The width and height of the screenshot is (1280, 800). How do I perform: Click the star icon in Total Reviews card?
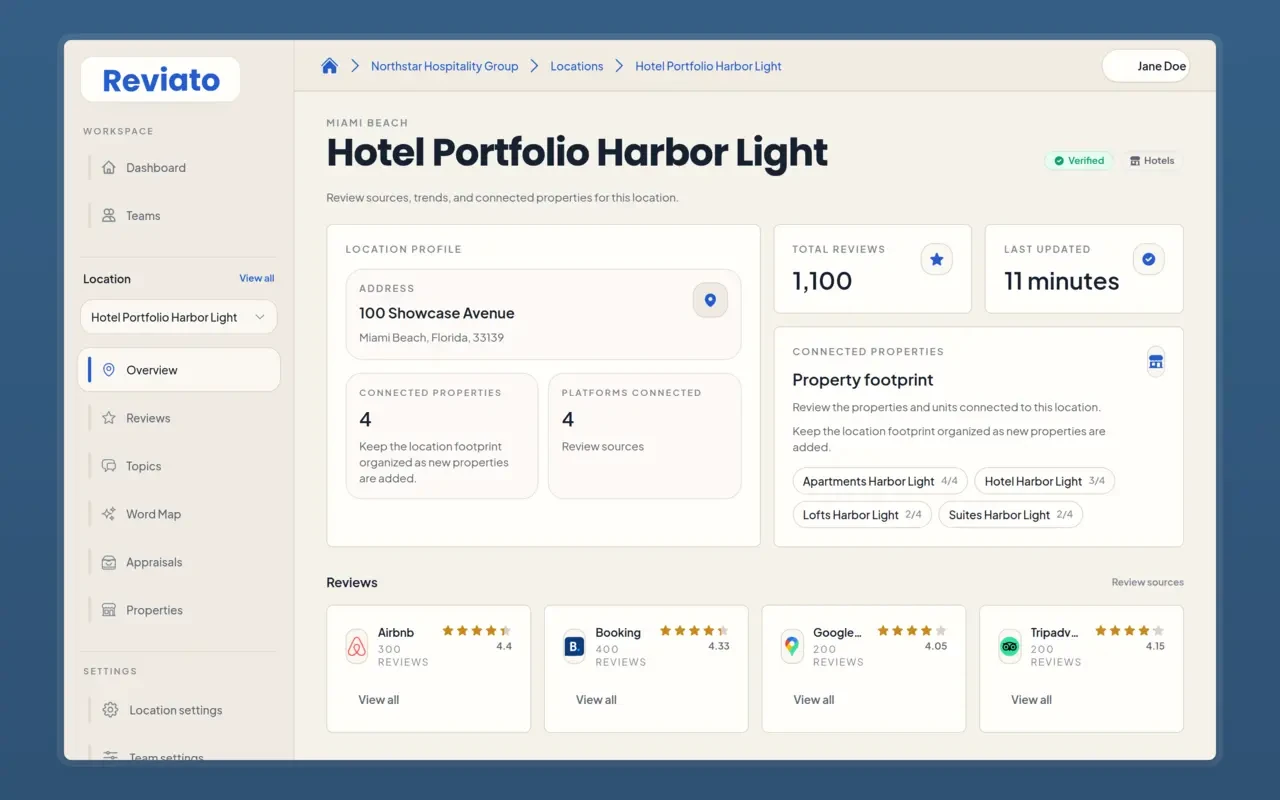pyautogui.click(x=936, y=260)
